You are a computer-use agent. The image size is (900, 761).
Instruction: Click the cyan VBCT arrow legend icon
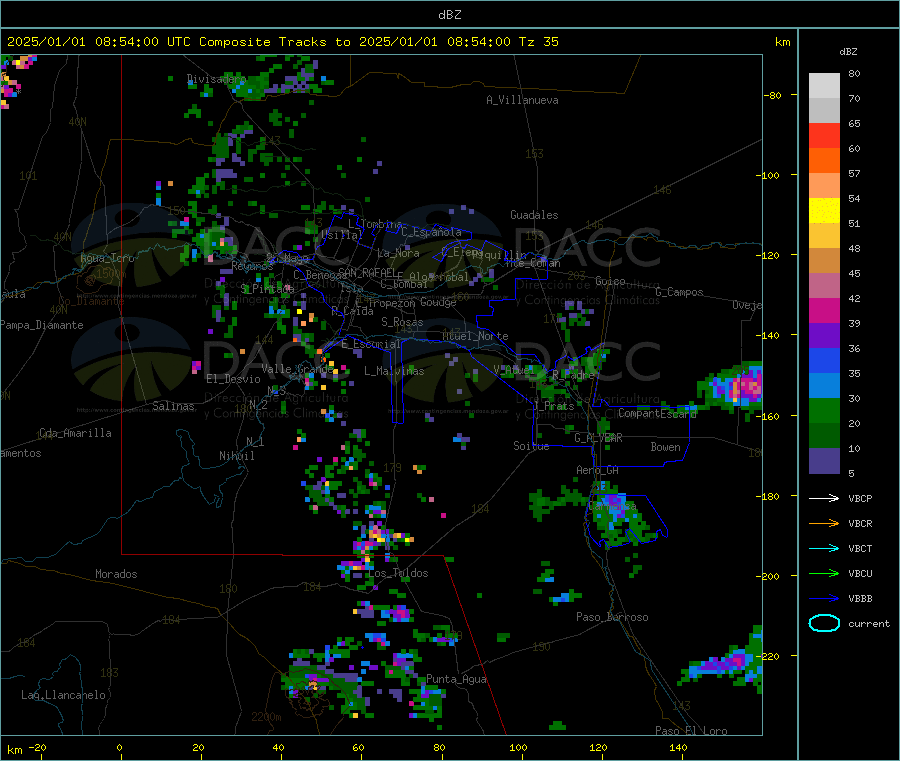pyautogui.click(x=824, y=548)
